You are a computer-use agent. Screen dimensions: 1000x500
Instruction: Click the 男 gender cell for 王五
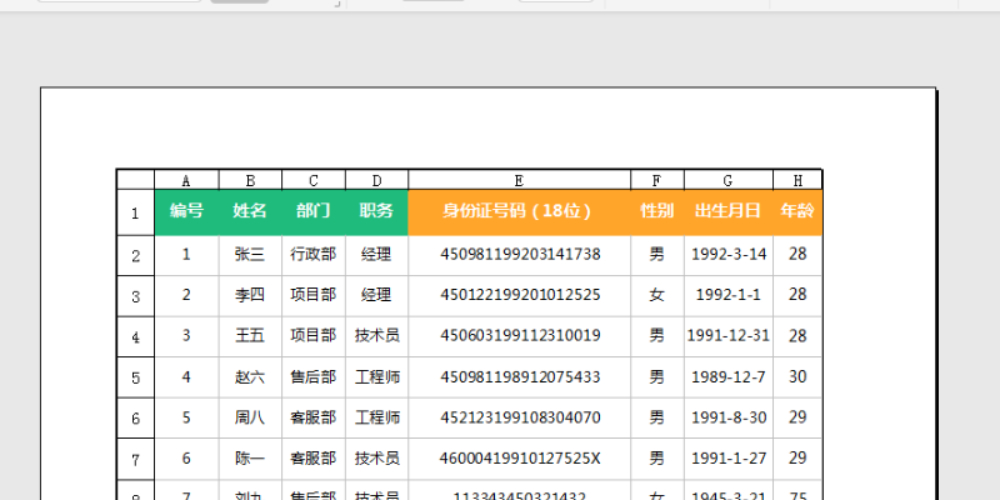click(657, 336)
